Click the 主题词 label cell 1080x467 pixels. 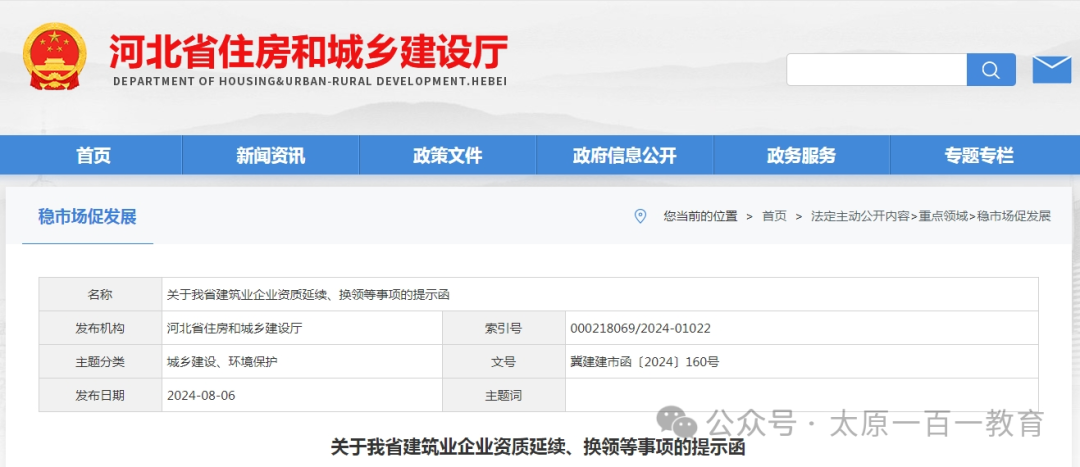tap(504, 395)
